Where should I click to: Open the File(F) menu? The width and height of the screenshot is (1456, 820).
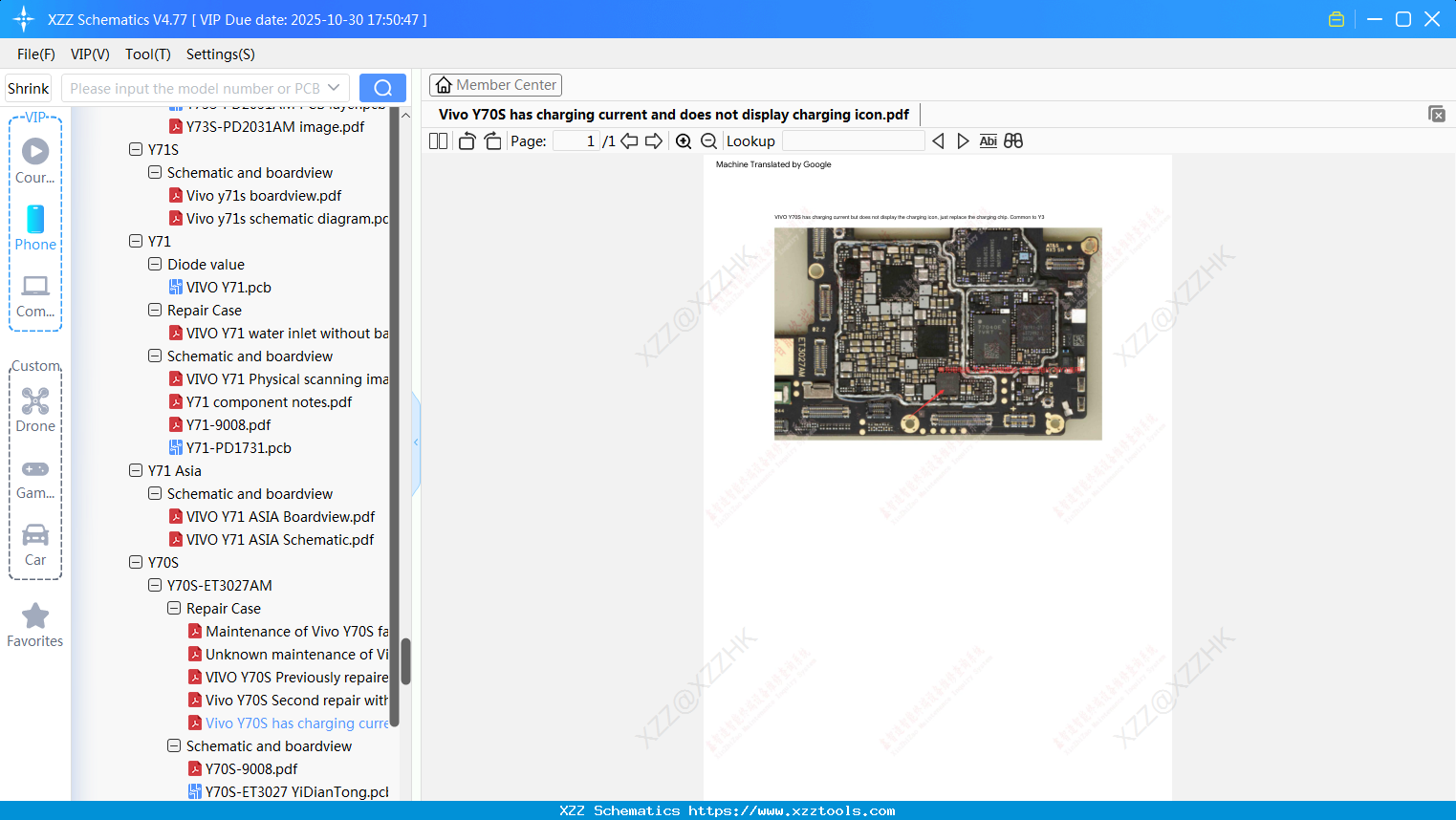click(36, 54)
